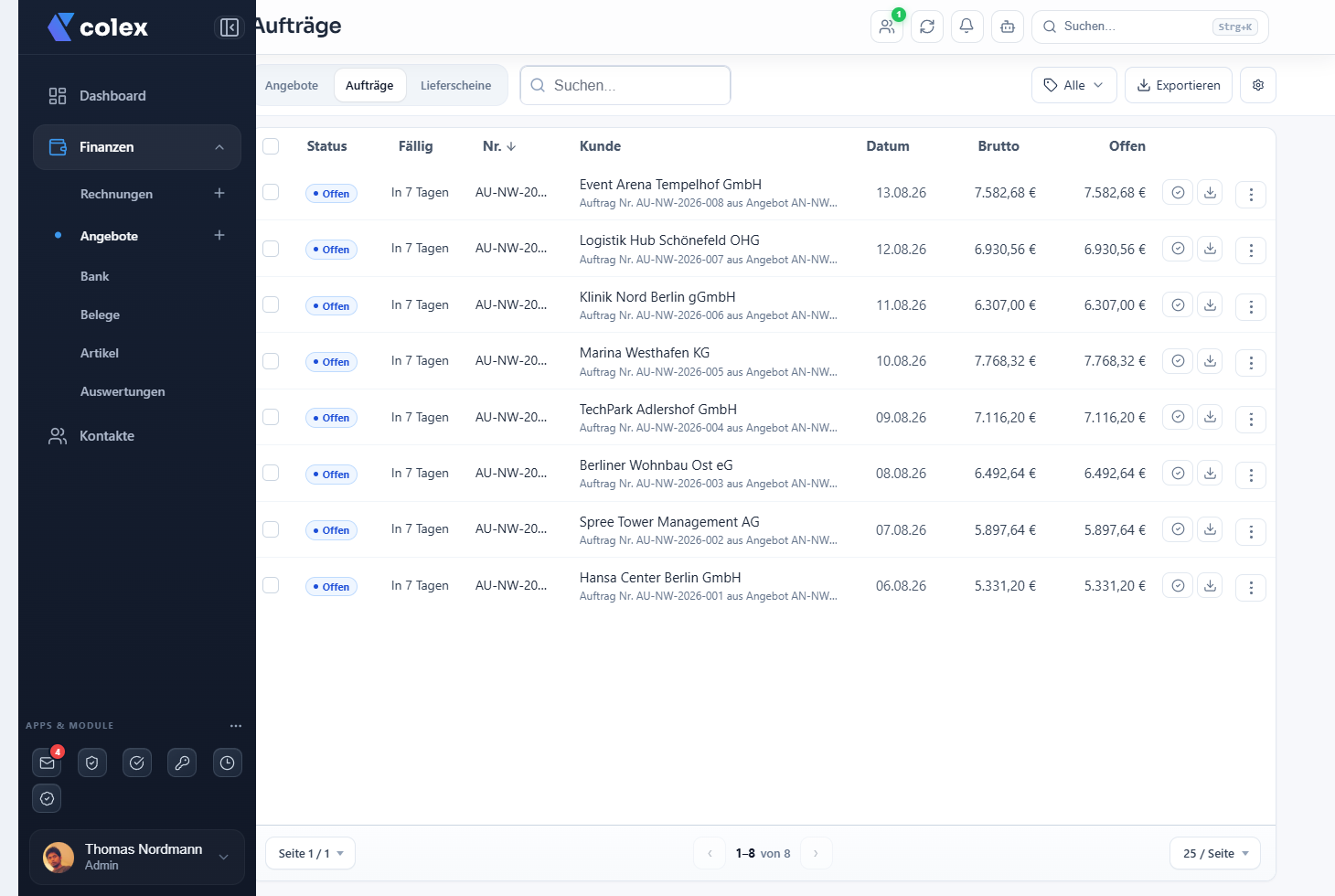1335x896 pixels.
Task: Open the team members icon with badge
Action: pos(887,27)
